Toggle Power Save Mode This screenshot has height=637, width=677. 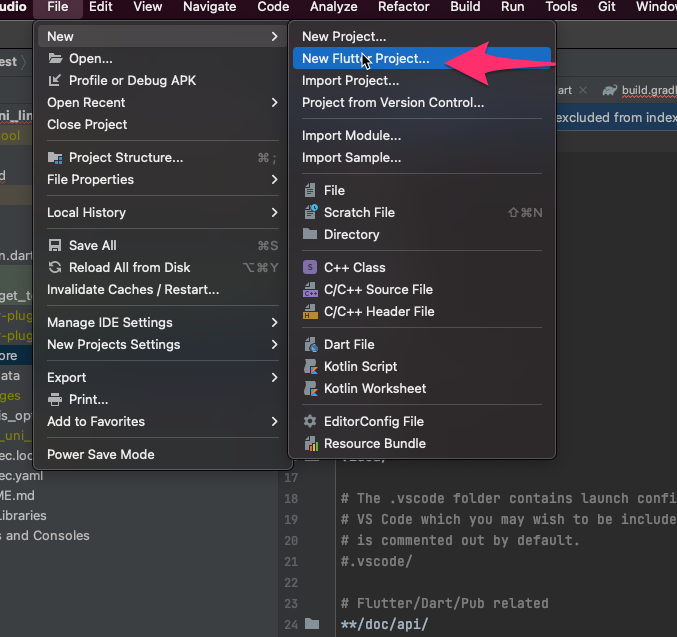tap(100, 454)
